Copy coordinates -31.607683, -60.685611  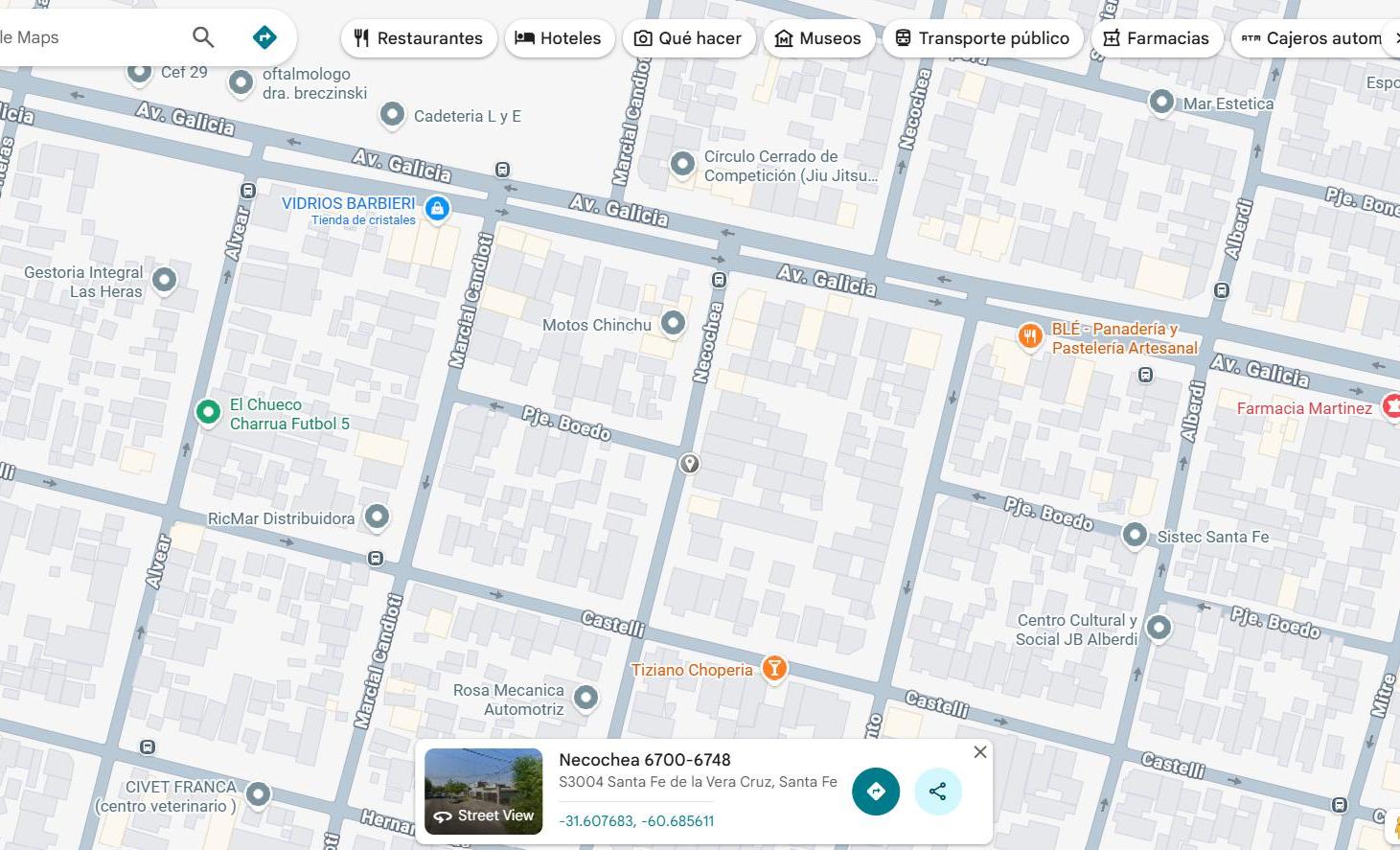coord(636,821)
